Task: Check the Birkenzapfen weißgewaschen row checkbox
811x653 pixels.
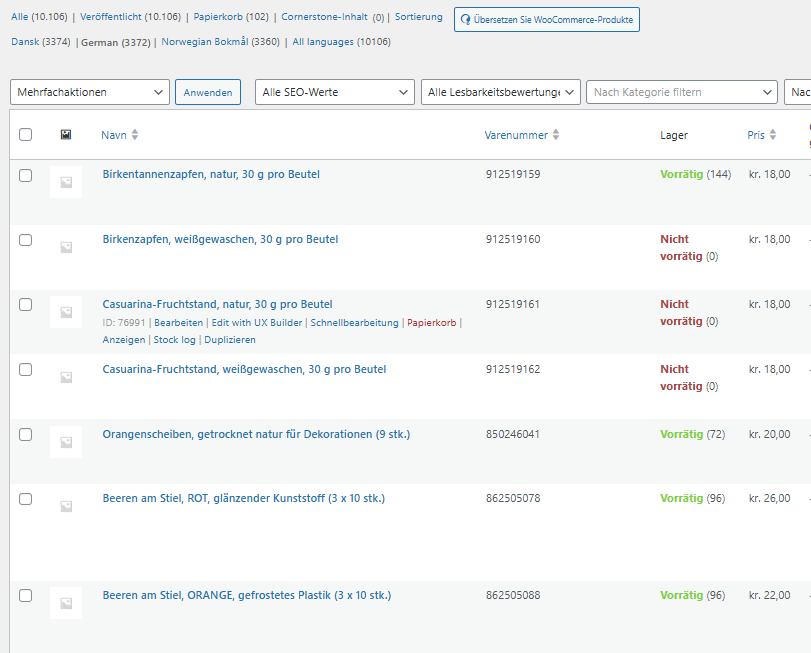Action: tap(26, 240)
